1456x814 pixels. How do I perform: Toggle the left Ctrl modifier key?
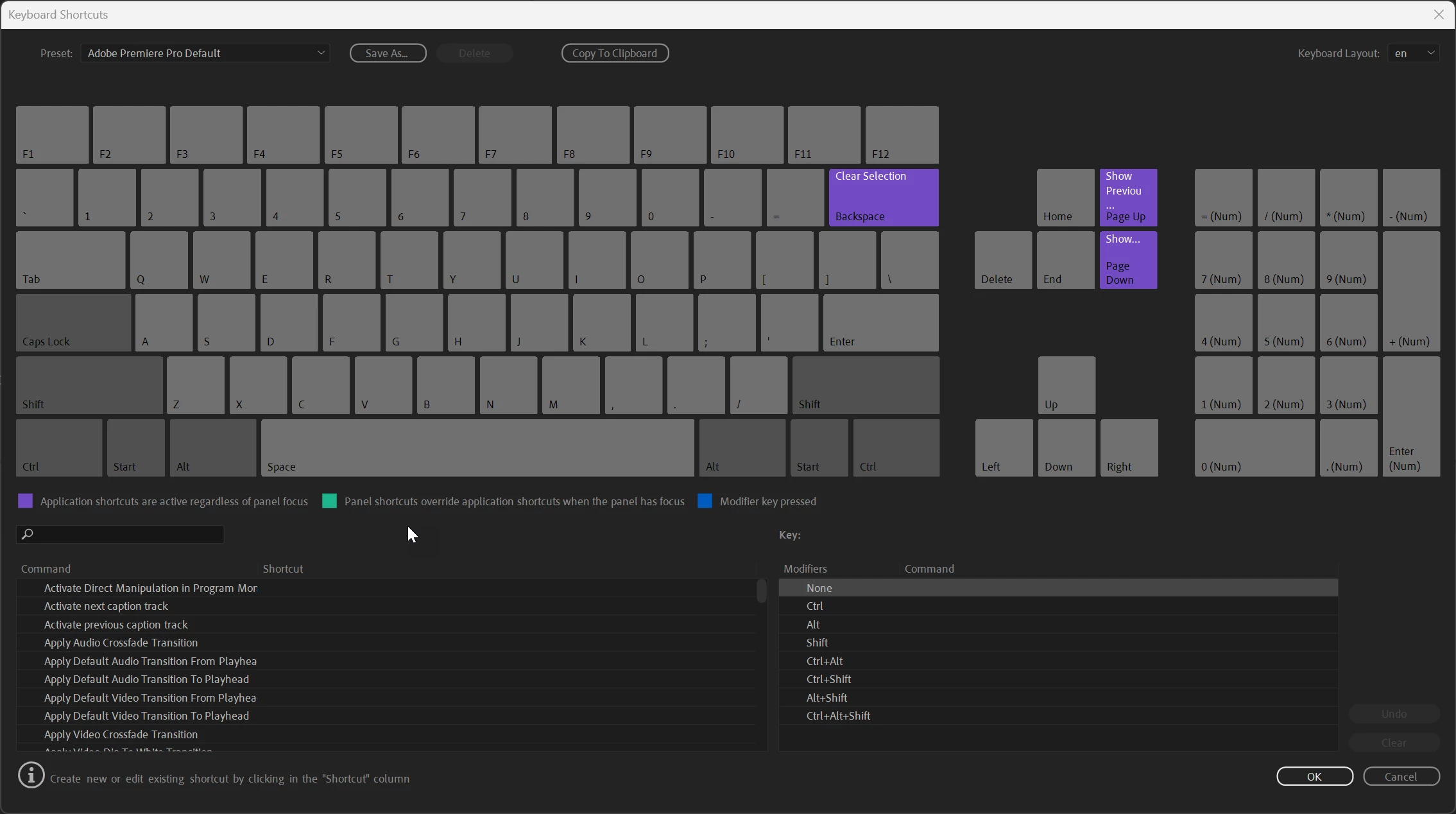(x=58, y=447)
